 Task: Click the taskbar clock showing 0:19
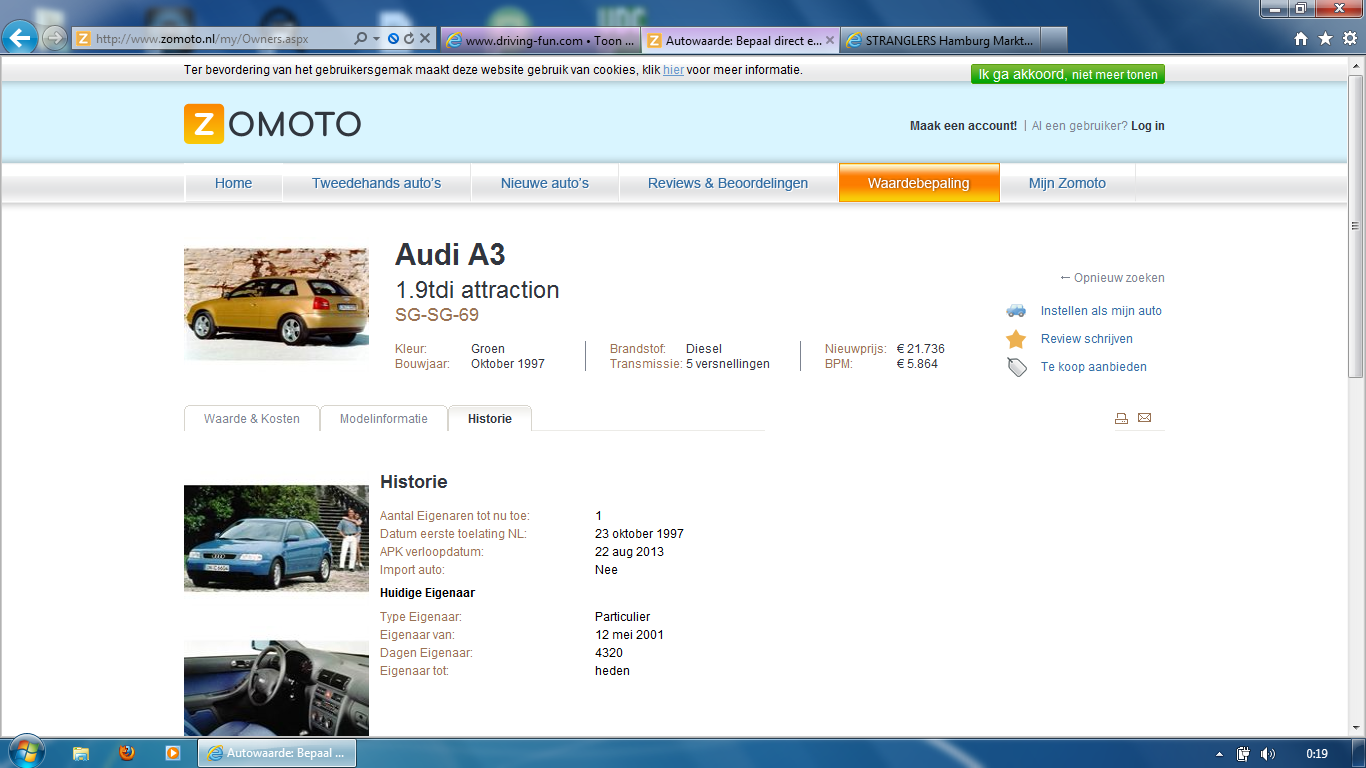[x=1317, y=754]
